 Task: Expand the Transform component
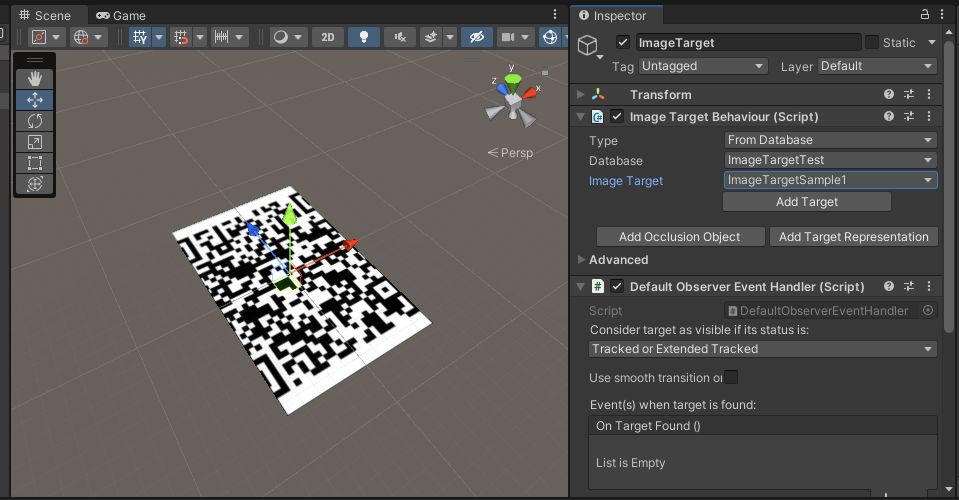(x=581, y=94)
